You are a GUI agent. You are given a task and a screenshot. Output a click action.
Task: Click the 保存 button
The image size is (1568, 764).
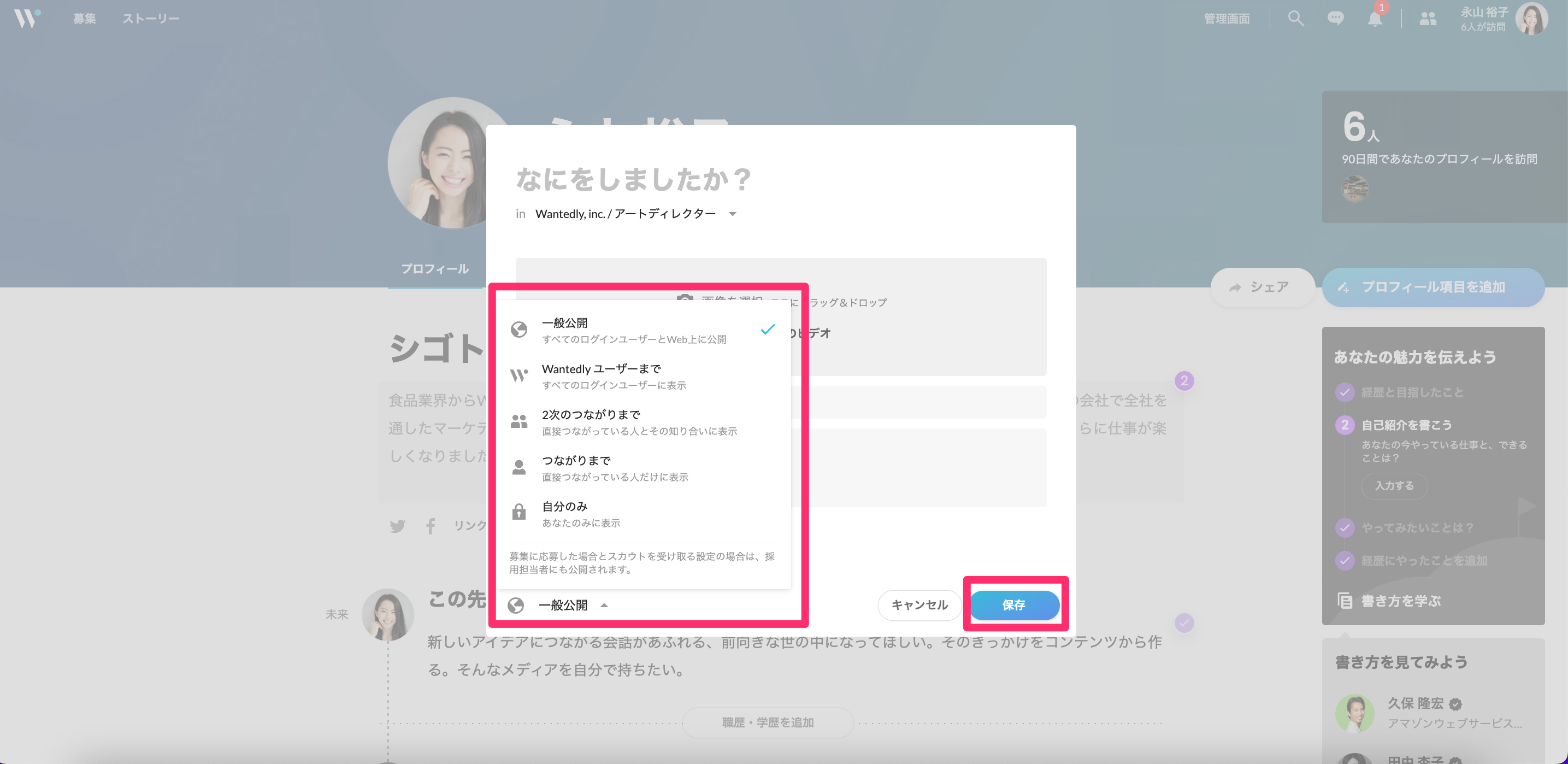[x=1014, y=604]
